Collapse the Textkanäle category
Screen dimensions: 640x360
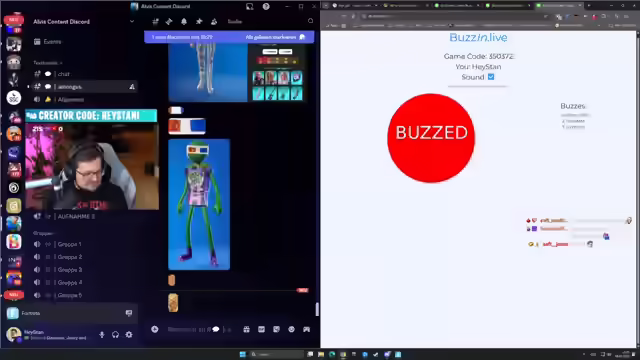(48, 63)
